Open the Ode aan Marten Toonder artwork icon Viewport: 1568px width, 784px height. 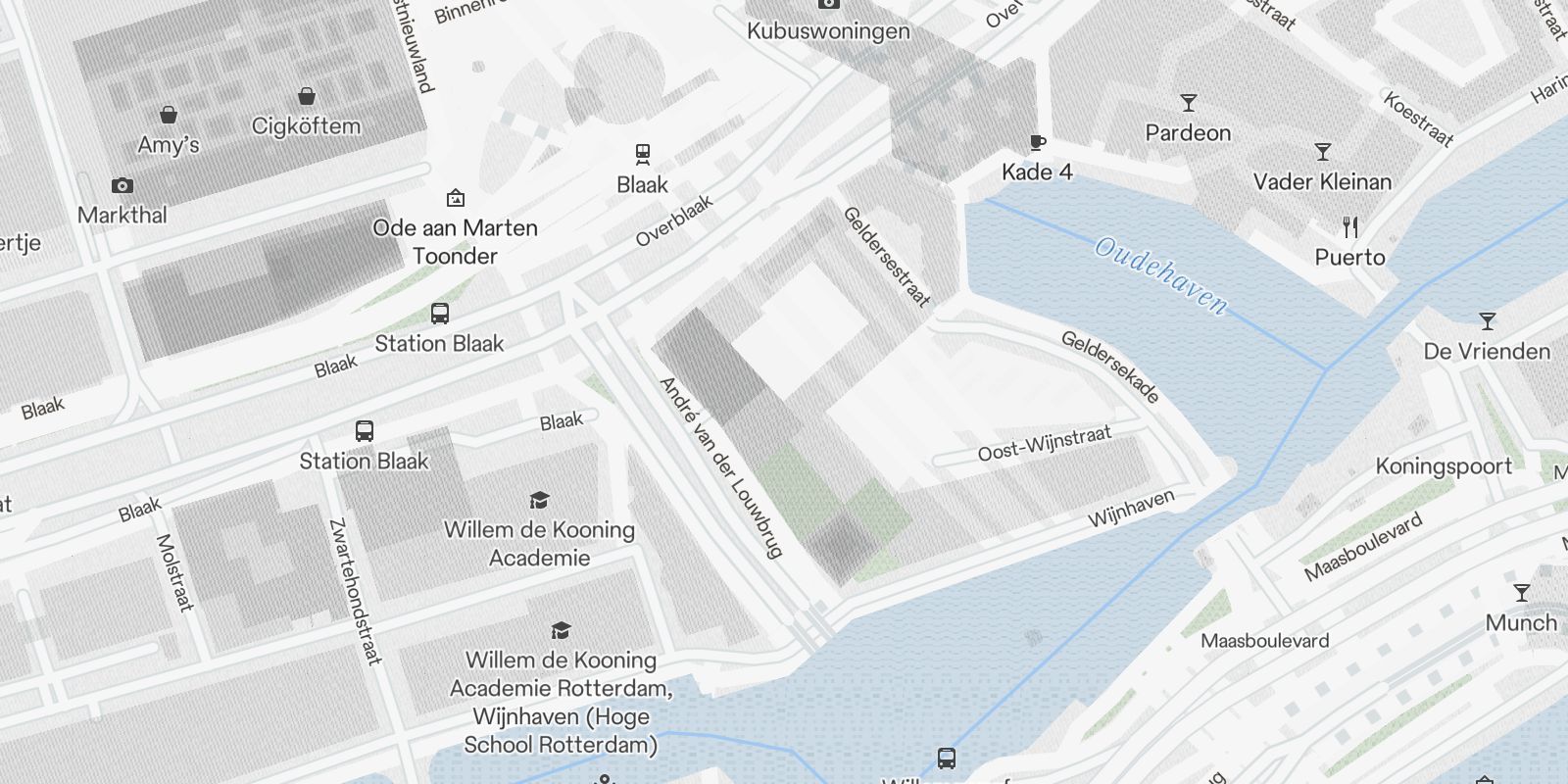tap(455, 198)
